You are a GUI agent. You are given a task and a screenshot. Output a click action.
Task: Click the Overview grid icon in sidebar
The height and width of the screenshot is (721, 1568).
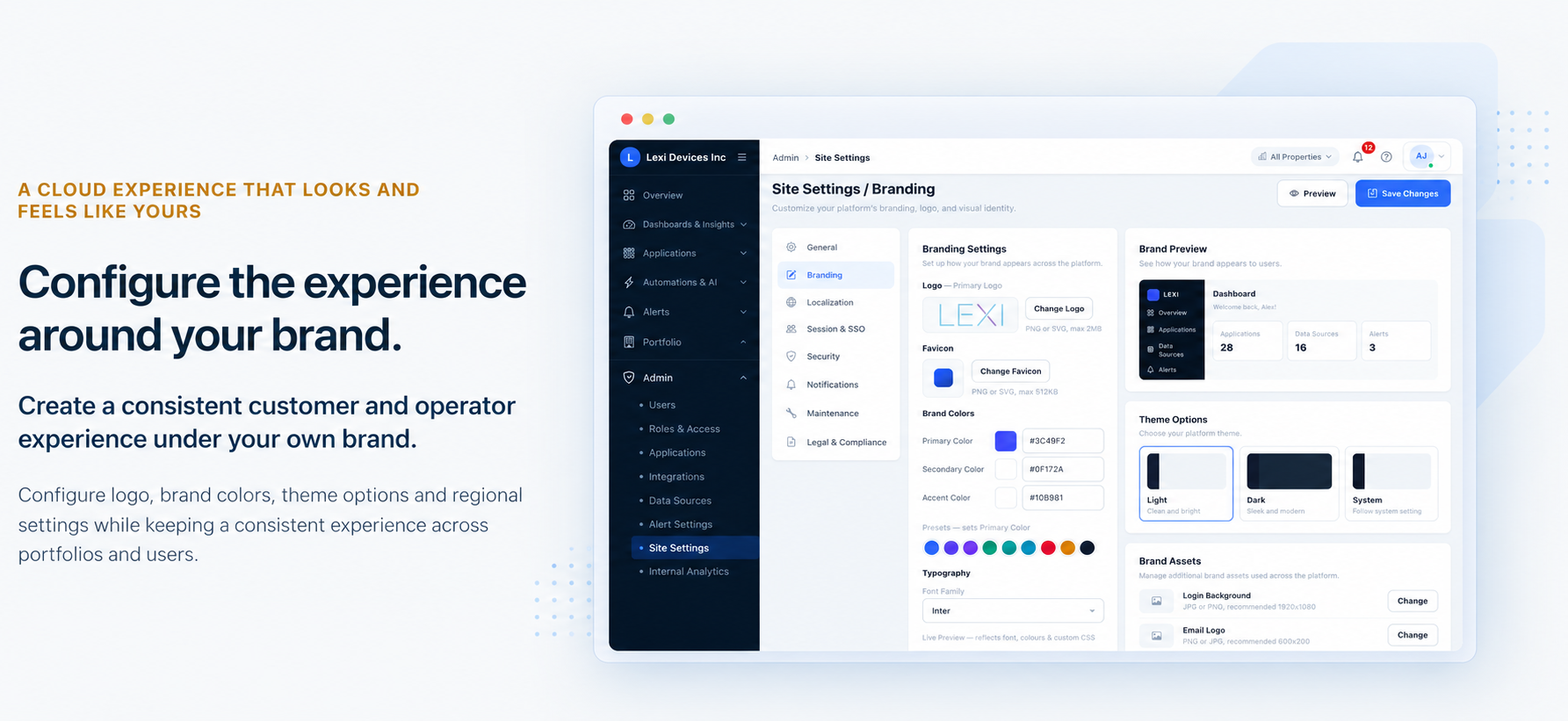[x=629, y=195]
